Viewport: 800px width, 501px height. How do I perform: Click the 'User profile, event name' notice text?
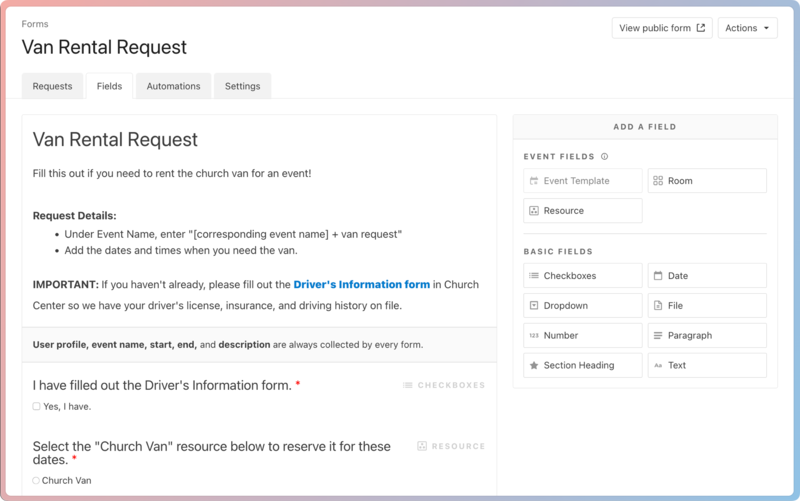coord(228,345)
